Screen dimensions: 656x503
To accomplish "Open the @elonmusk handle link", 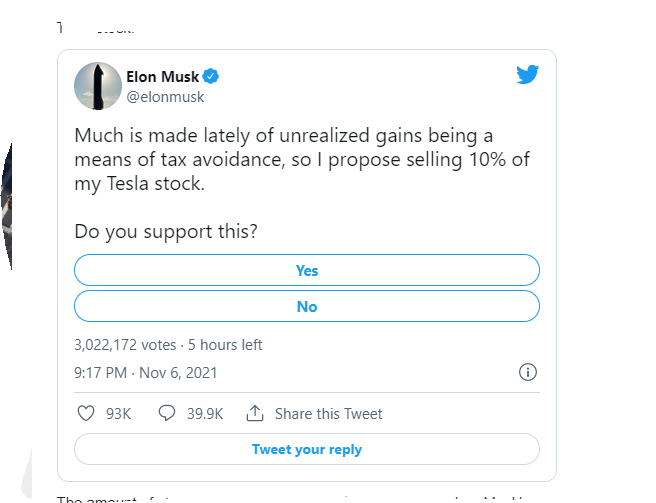I will pos(166,95).
